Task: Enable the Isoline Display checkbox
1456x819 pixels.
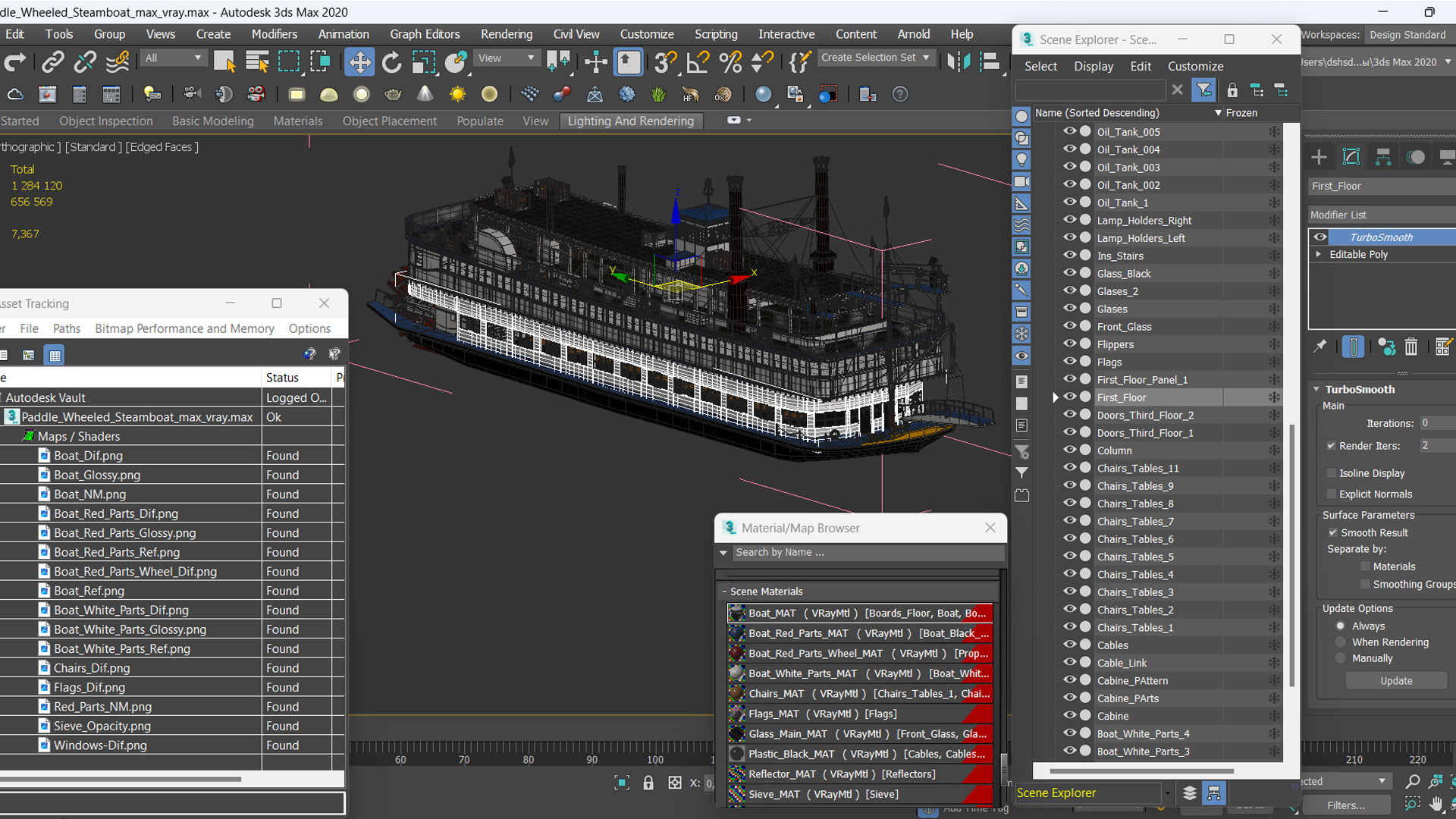Action: (x=1331, y=473)
